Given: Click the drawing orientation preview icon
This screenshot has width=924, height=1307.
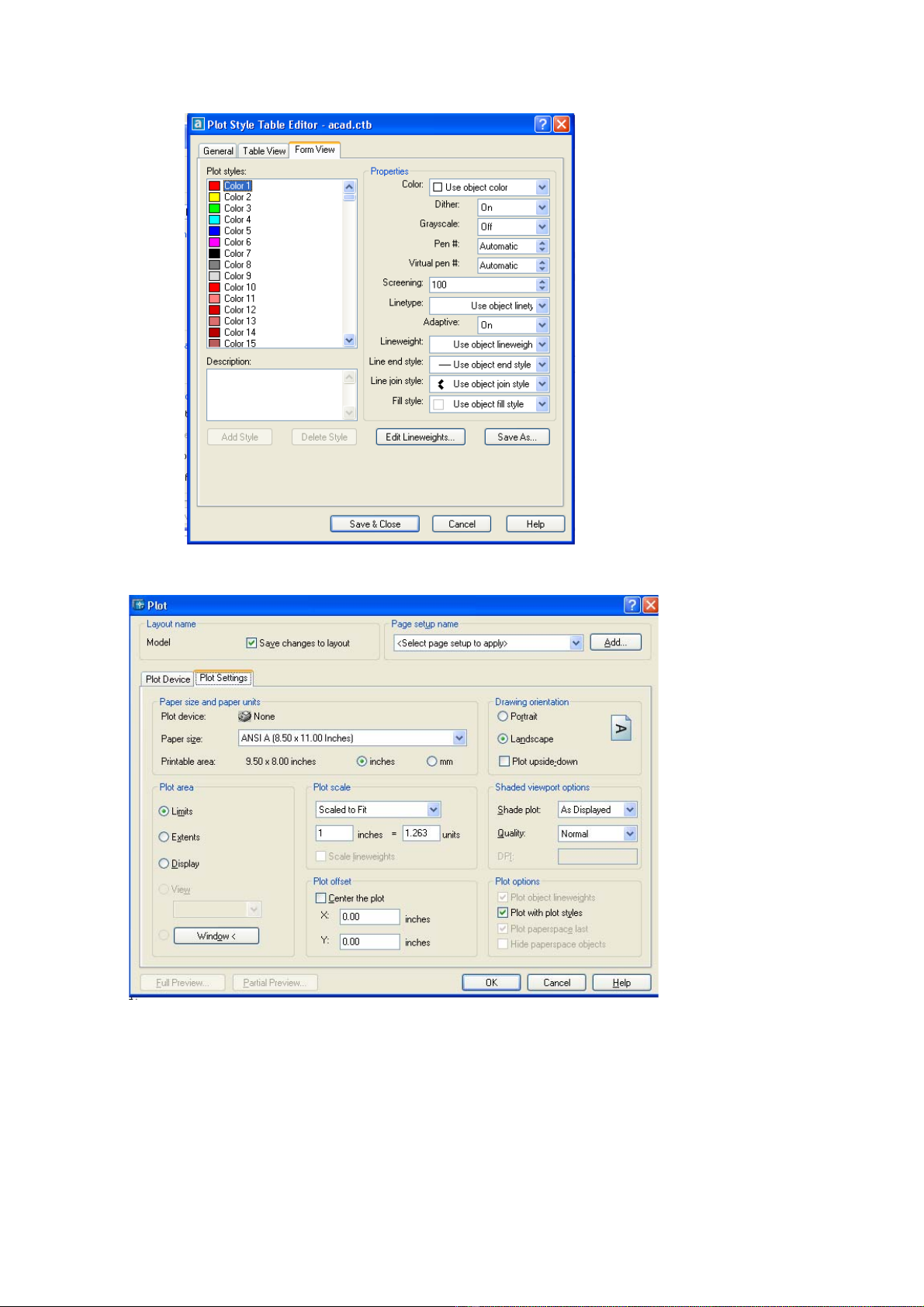Looking at the screenshot, I should (621, 728).
